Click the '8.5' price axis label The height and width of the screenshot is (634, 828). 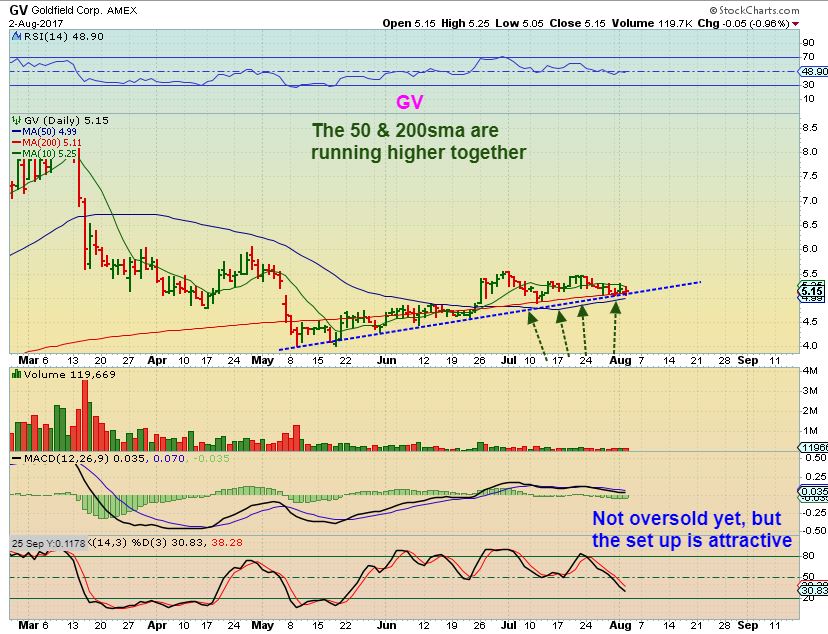pyautogui.click(x=810, y=128)
